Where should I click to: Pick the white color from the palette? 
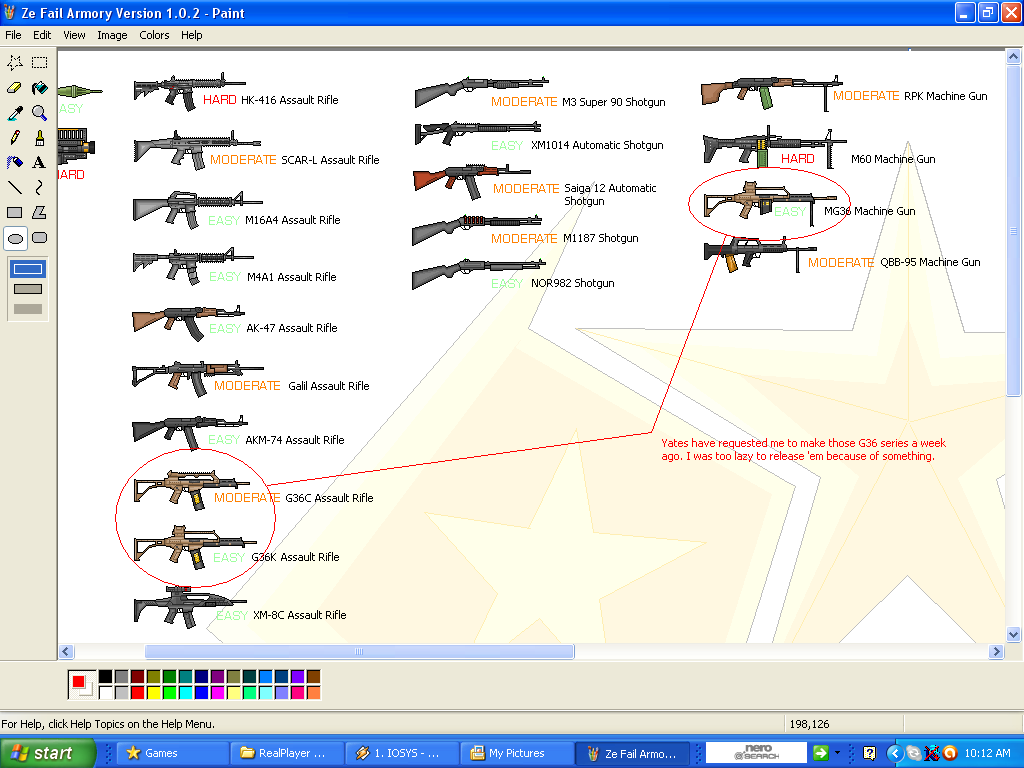(x=105, y=693)
